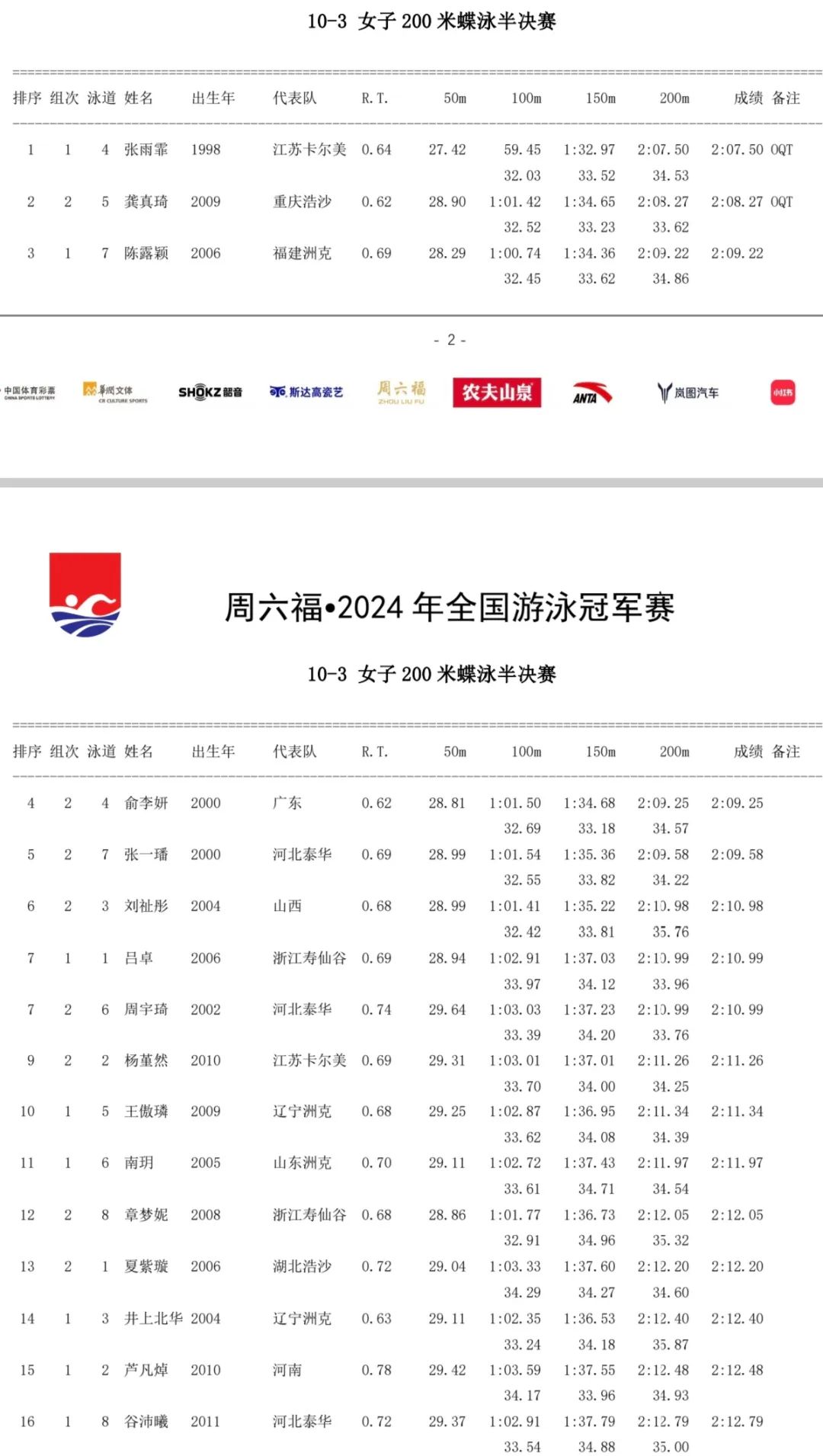The width and height of the screenshot is (823, 1456).
Task: Select the swimmer name 夏紫璇
Action: [146, 1266]
